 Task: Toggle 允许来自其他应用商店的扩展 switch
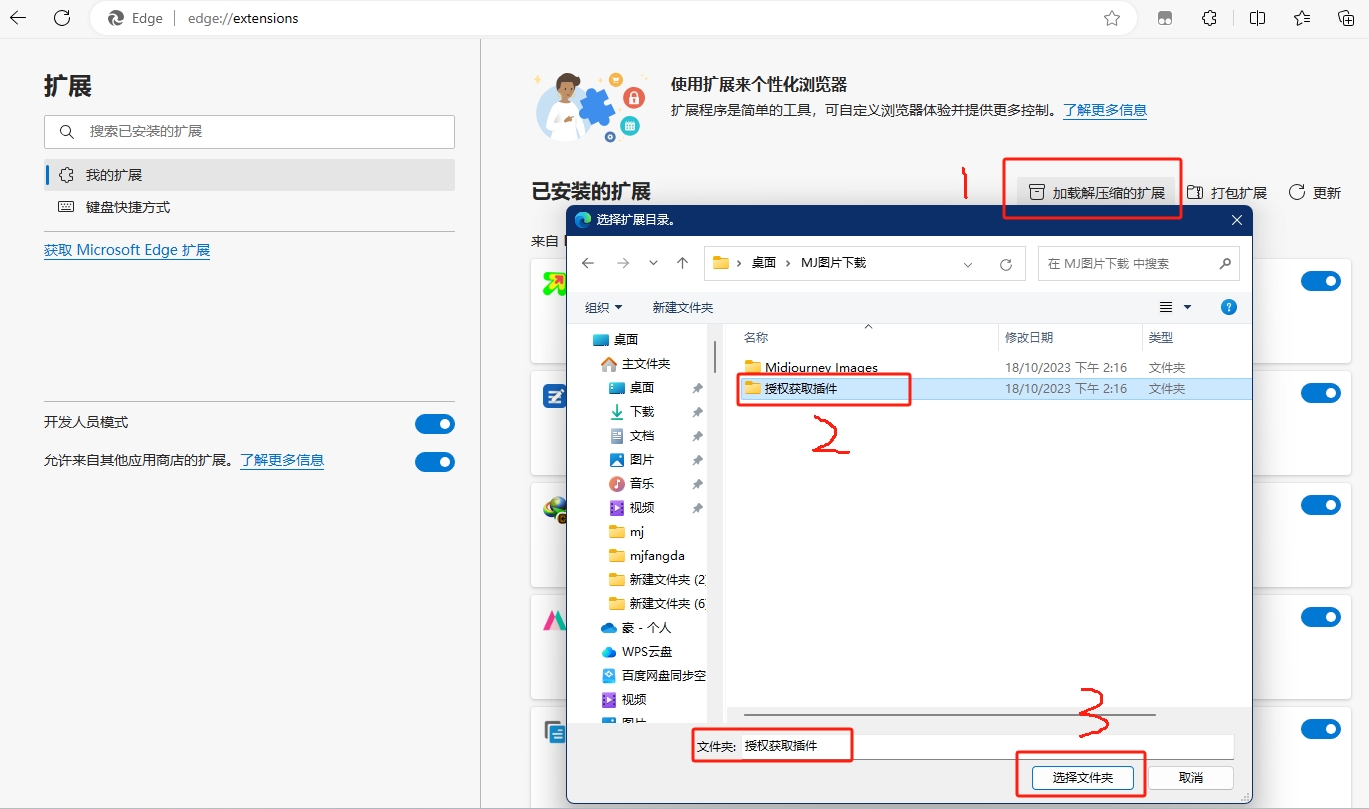(435, 462)
